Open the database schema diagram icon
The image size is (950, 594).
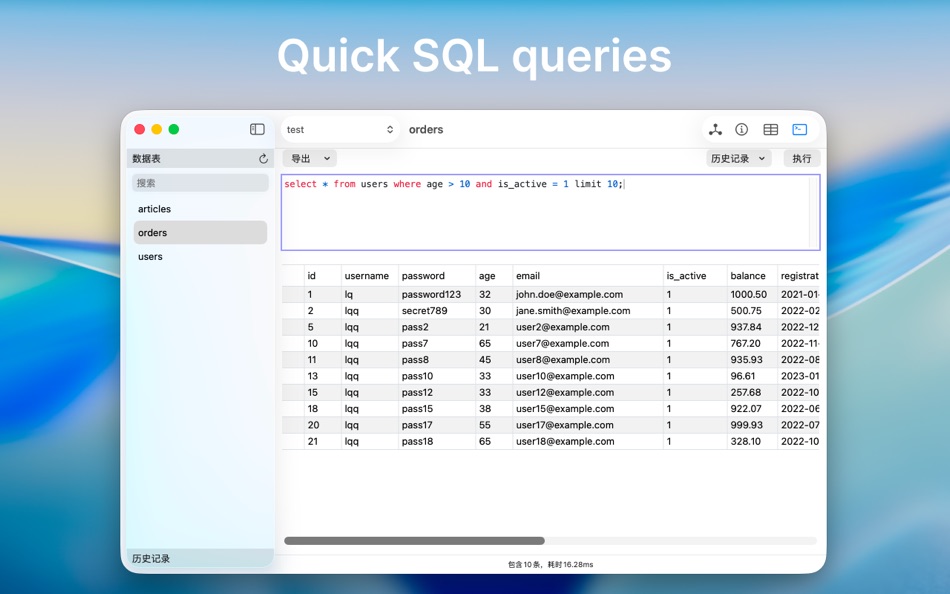click(714, 129)
